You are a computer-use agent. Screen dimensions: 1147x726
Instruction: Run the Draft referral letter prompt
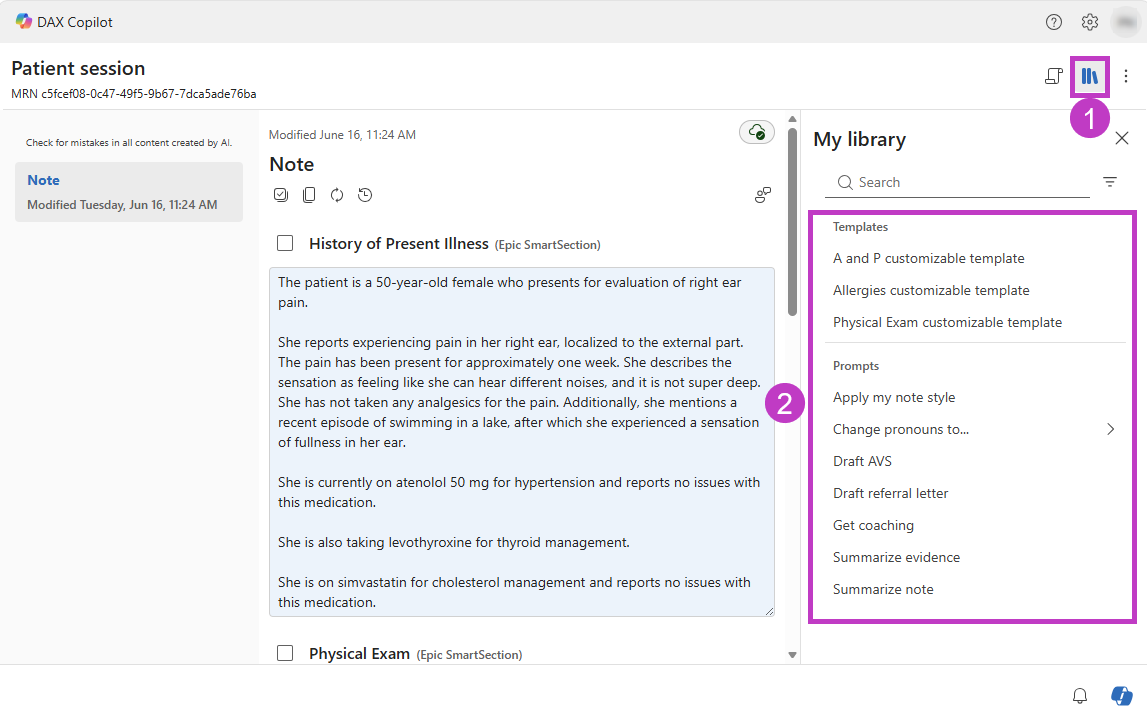890,493
